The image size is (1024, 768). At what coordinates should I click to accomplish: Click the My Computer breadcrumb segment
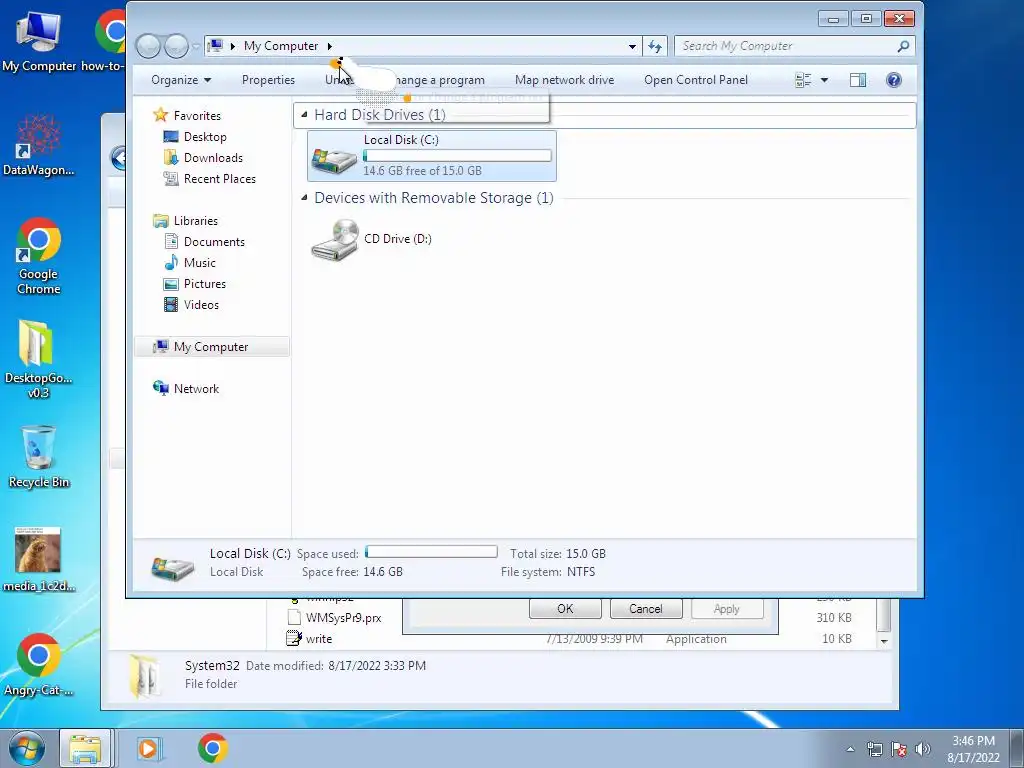[x=281, y=46]
